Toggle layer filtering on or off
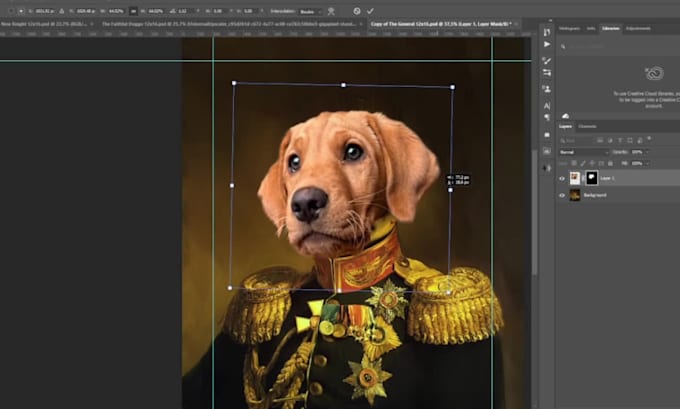Viewport: 680px width, 409px height. click(649, 138)
